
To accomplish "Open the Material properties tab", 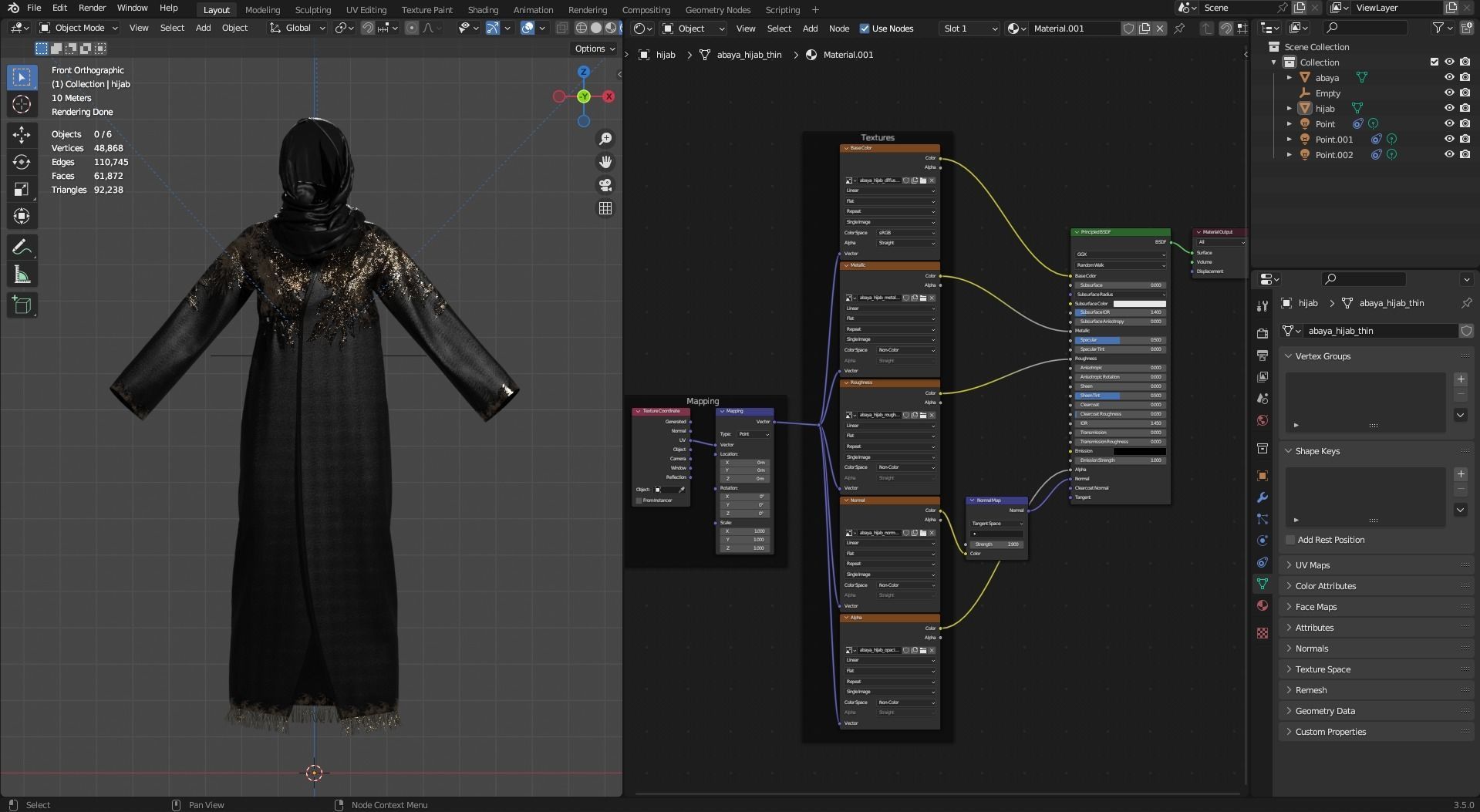I will tap(1263, 605).
